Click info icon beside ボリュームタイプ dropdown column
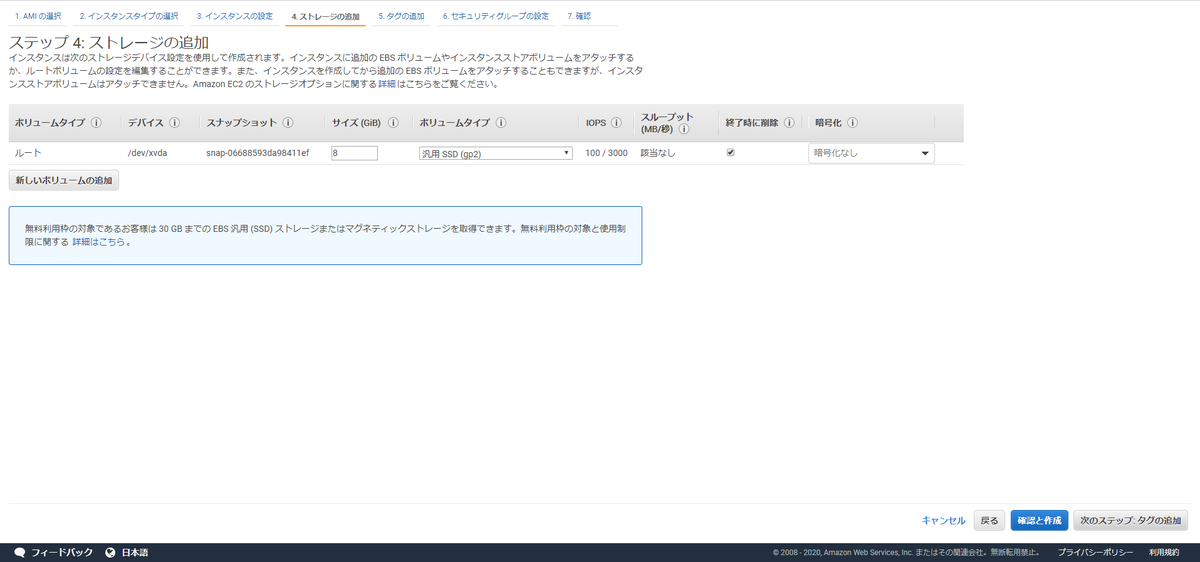The width and height of the screenshot is (1200, 562). coord(500,123)
